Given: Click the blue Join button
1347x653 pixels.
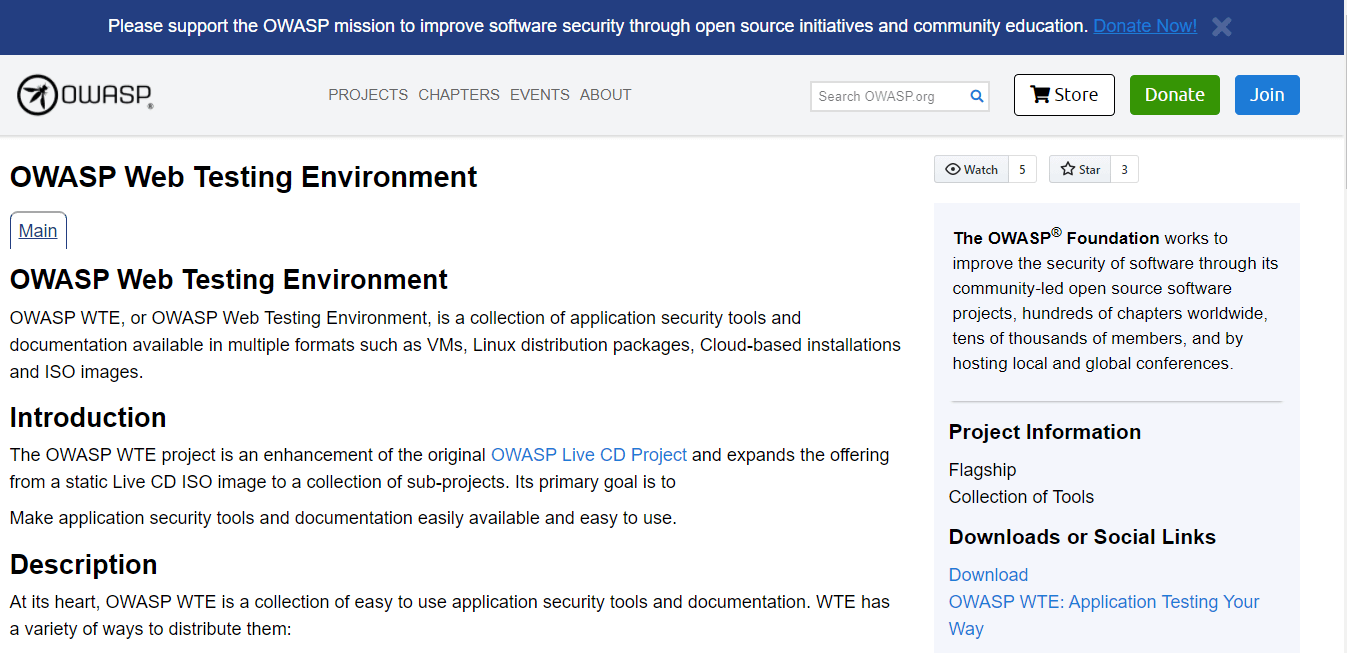Looking at the screenshot, I should (1267, 95).
